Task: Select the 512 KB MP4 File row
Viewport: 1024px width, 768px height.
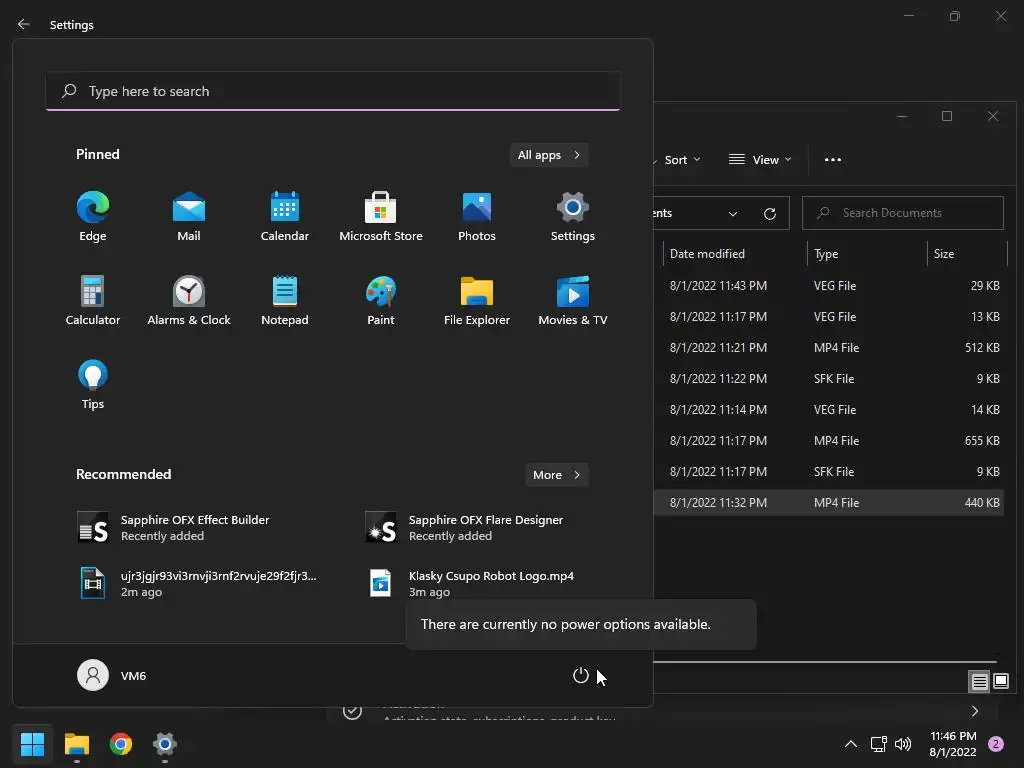Action: [x=828, y=347]
